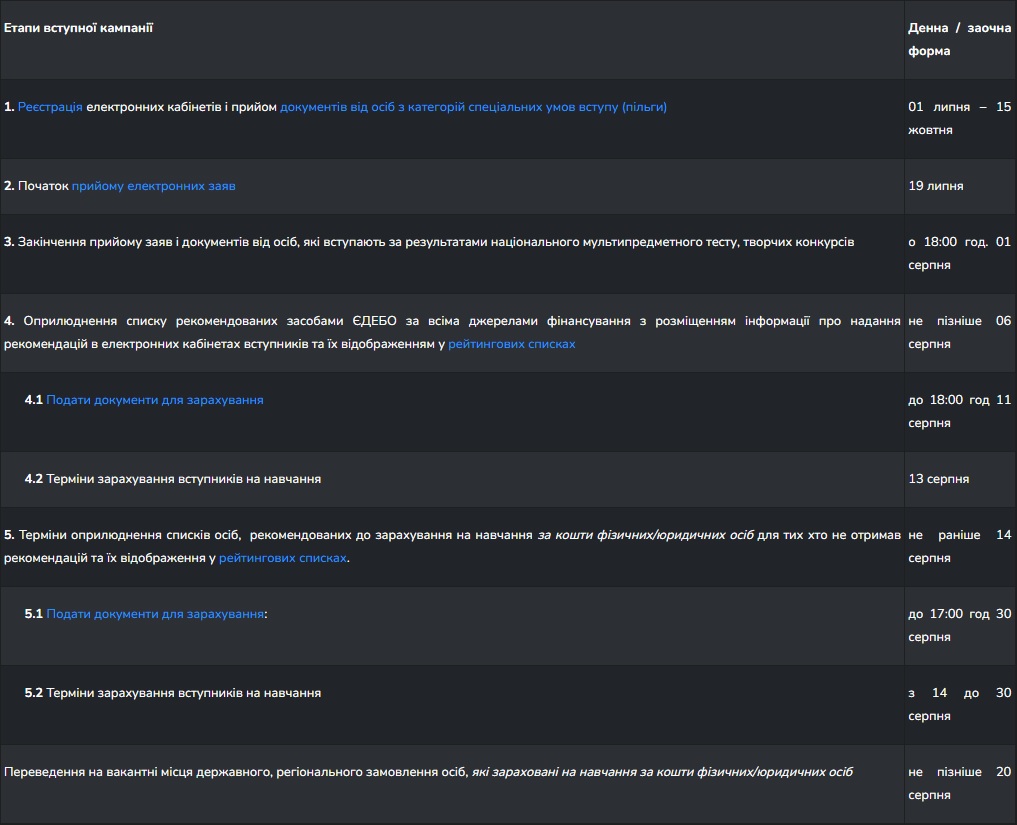
Task: Click the 'не пізніше 20 серпня' cell
Action: coord(959,784)
